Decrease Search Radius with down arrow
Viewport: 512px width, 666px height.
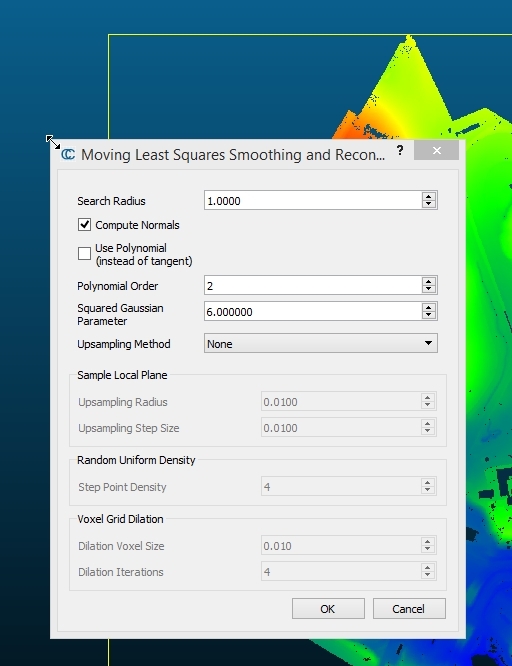coord(428,204)
